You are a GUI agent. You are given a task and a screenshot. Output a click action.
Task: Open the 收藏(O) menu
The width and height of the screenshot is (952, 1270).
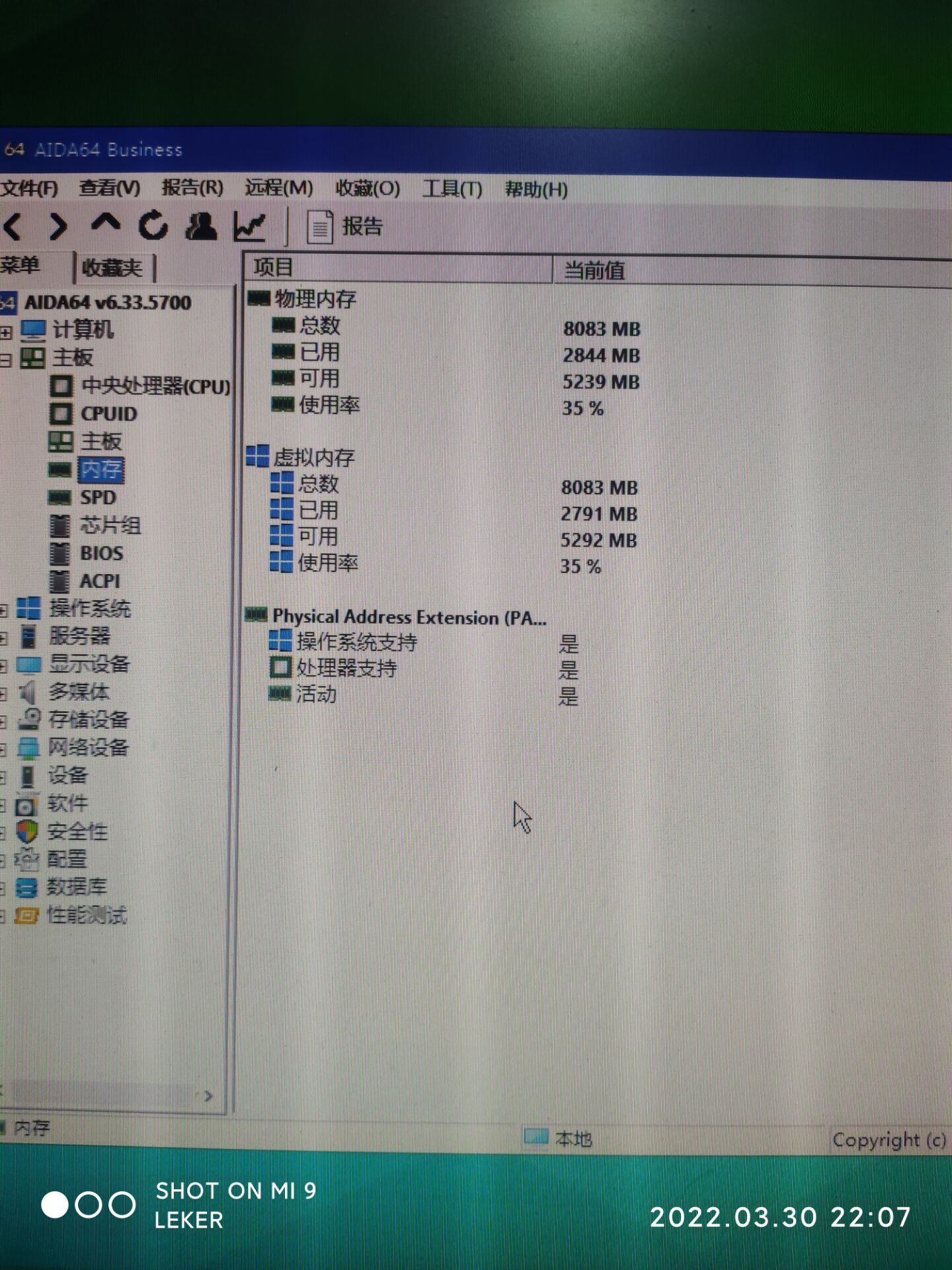368,189
